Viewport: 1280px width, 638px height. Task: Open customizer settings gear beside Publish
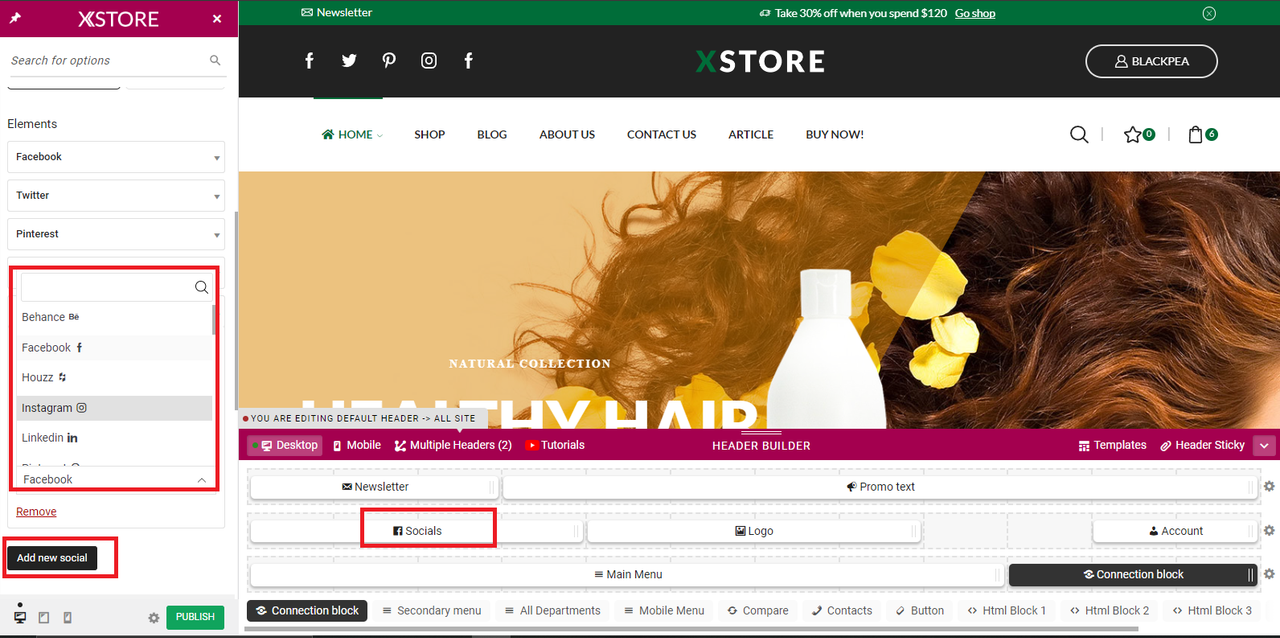153,618
